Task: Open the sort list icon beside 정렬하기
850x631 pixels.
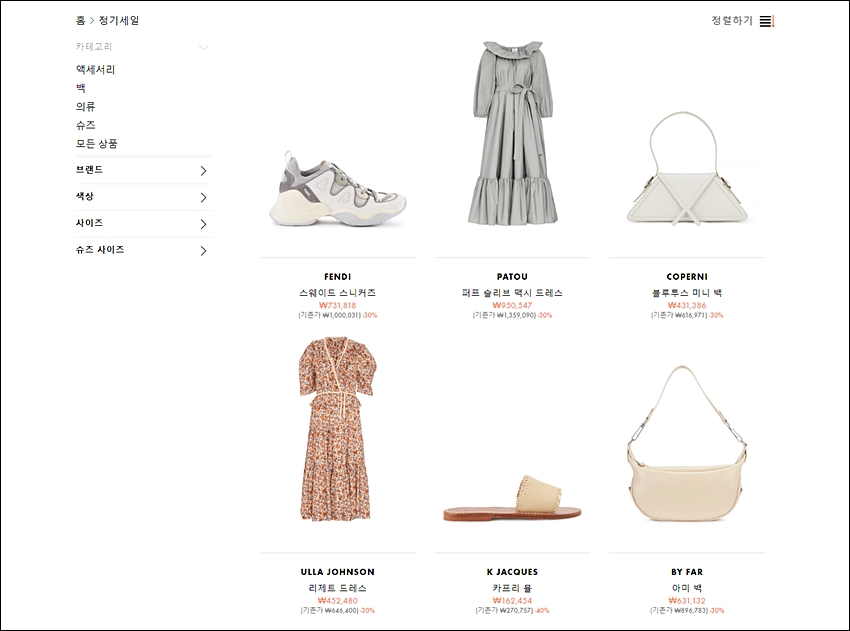Action: pyautogui.click(x=767, y=21)
